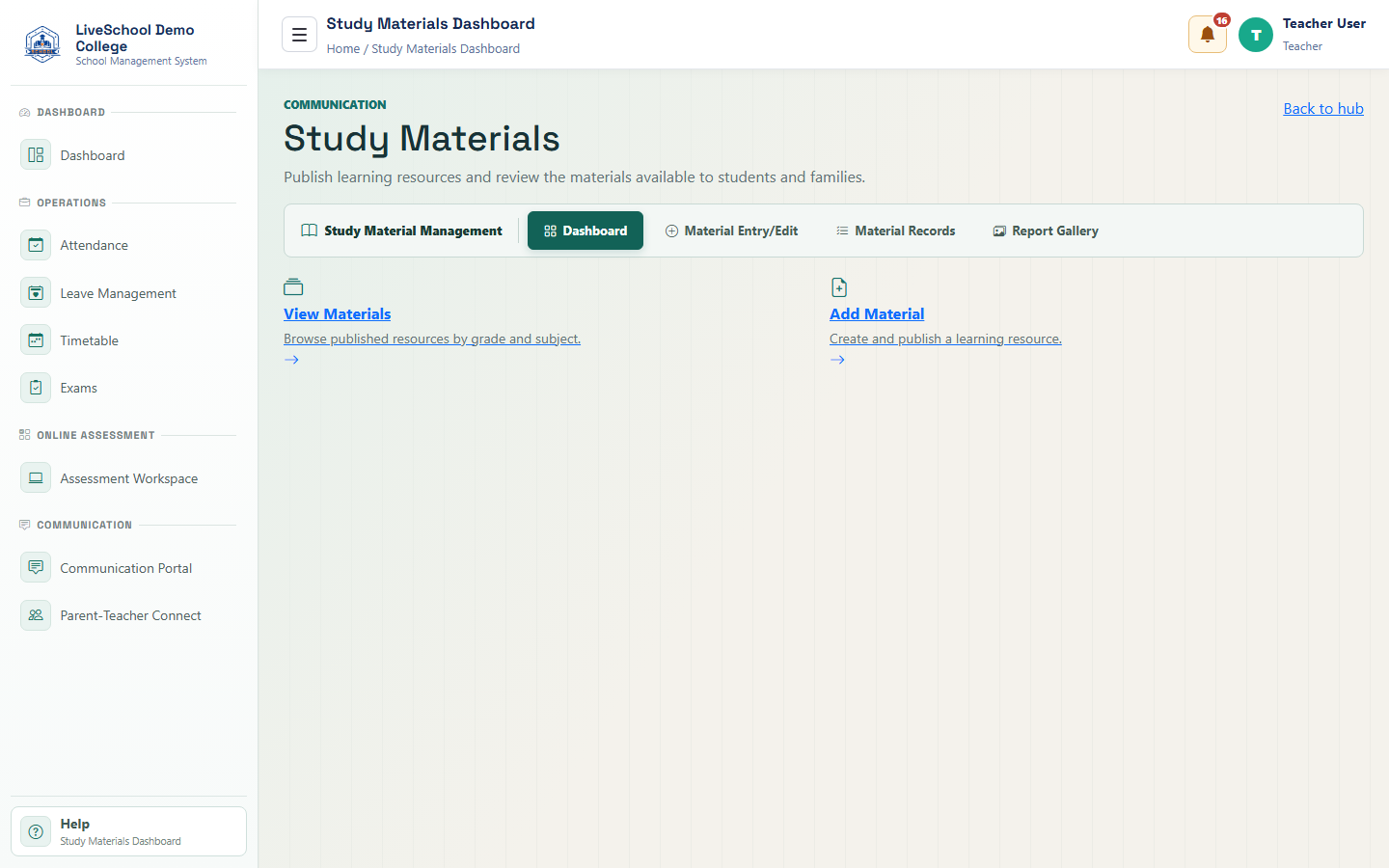Click the Back to hub link

pos(1322,108)
